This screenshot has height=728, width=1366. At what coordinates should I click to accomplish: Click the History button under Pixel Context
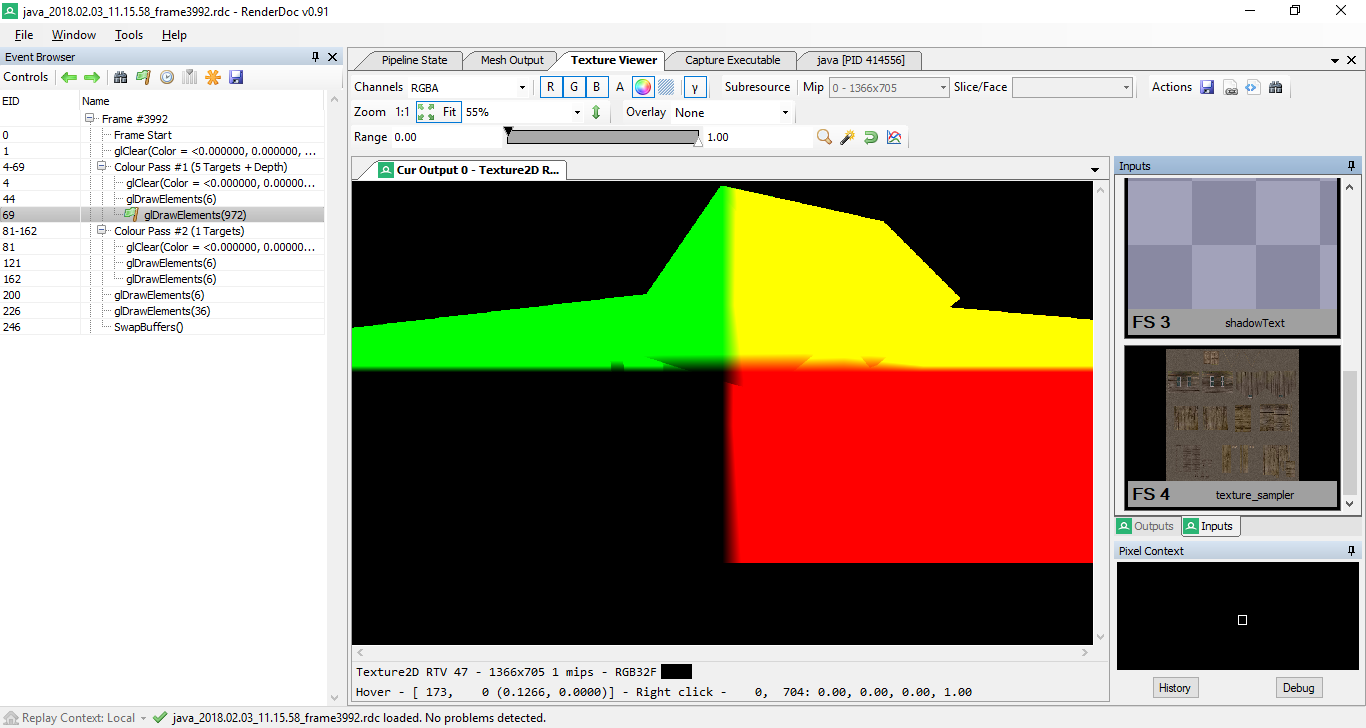pos(1174,688)
